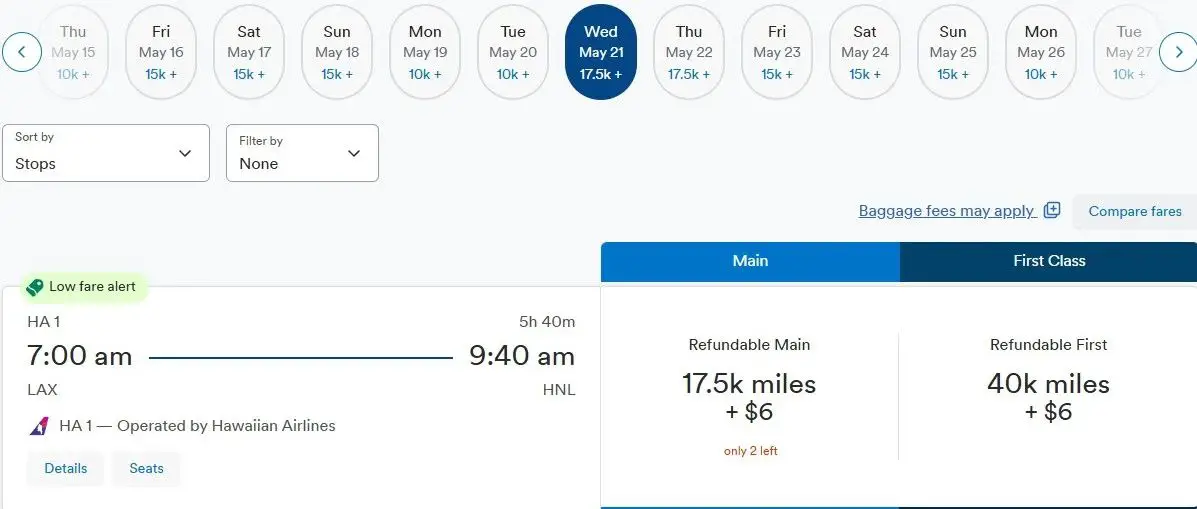Select Thu May 22 date option
Image resolution: width=1197 pixels, height=509 pixels.
coord(689,52)
